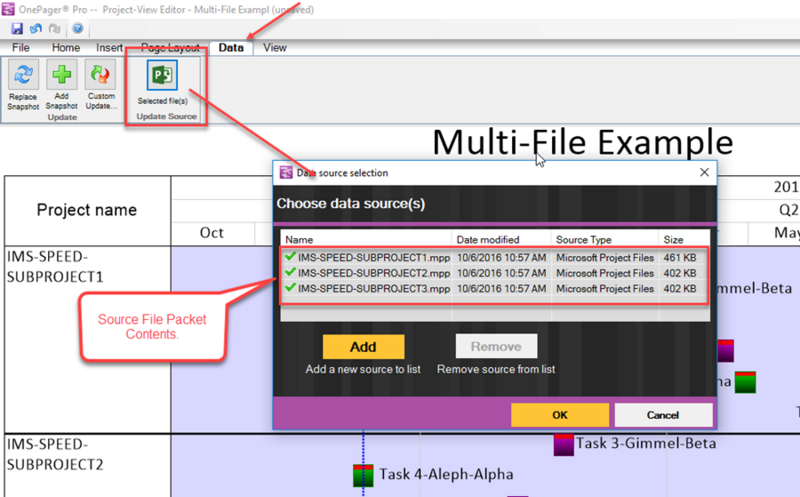The height and width of the screenshot is (497, 800).
Task: Click the Data source selection dialog icon
Action: click(x=286, y=173)
